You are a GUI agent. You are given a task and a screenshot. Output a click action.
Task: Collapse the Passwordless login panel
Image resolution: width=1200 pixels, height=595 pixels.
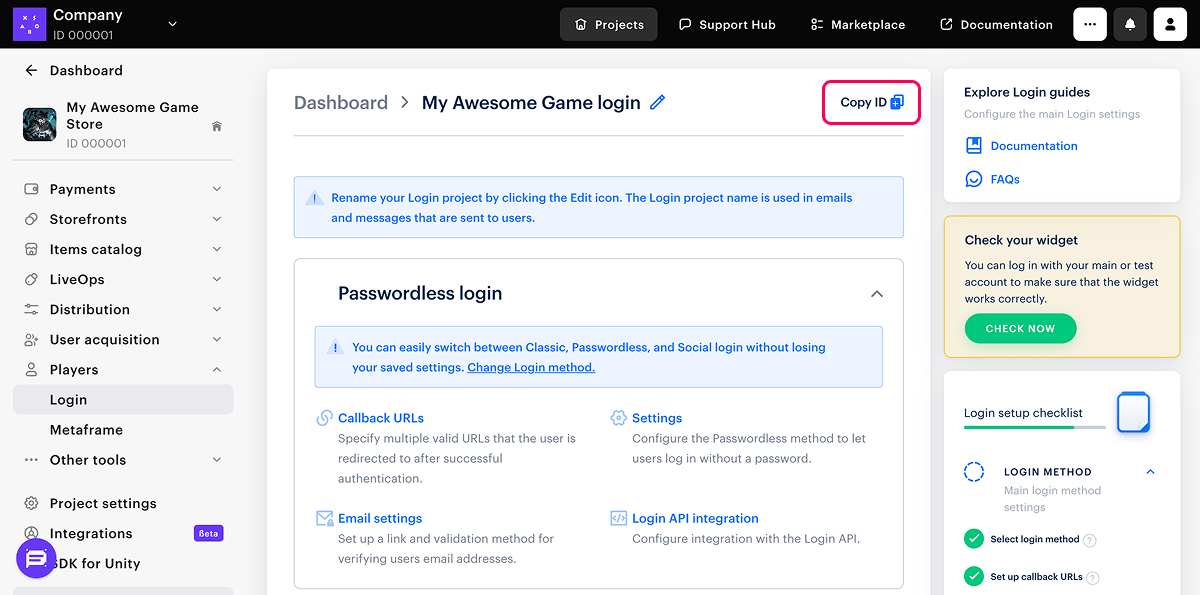[x=876, y=294]
